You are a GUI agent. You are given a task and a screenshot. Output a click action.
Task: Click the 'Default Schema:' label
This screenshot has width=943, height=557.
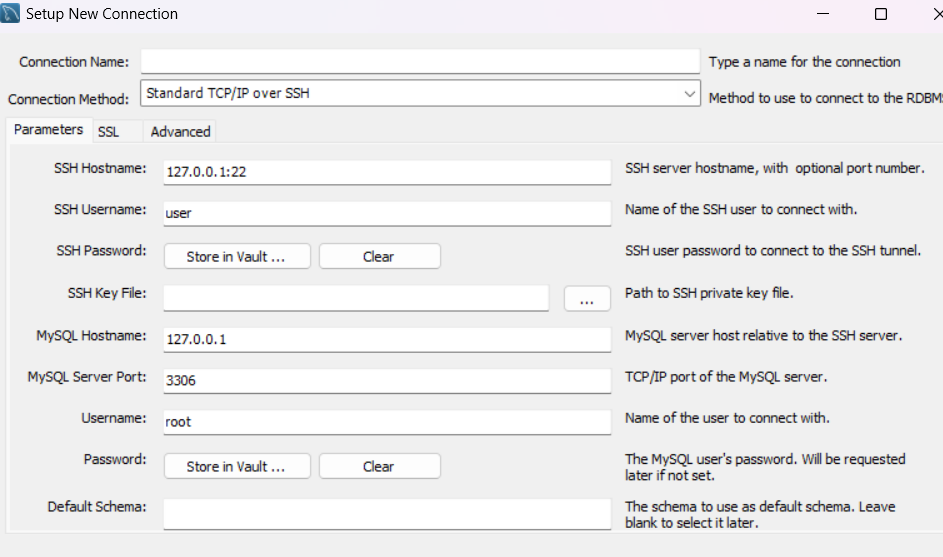pos(97,506)
